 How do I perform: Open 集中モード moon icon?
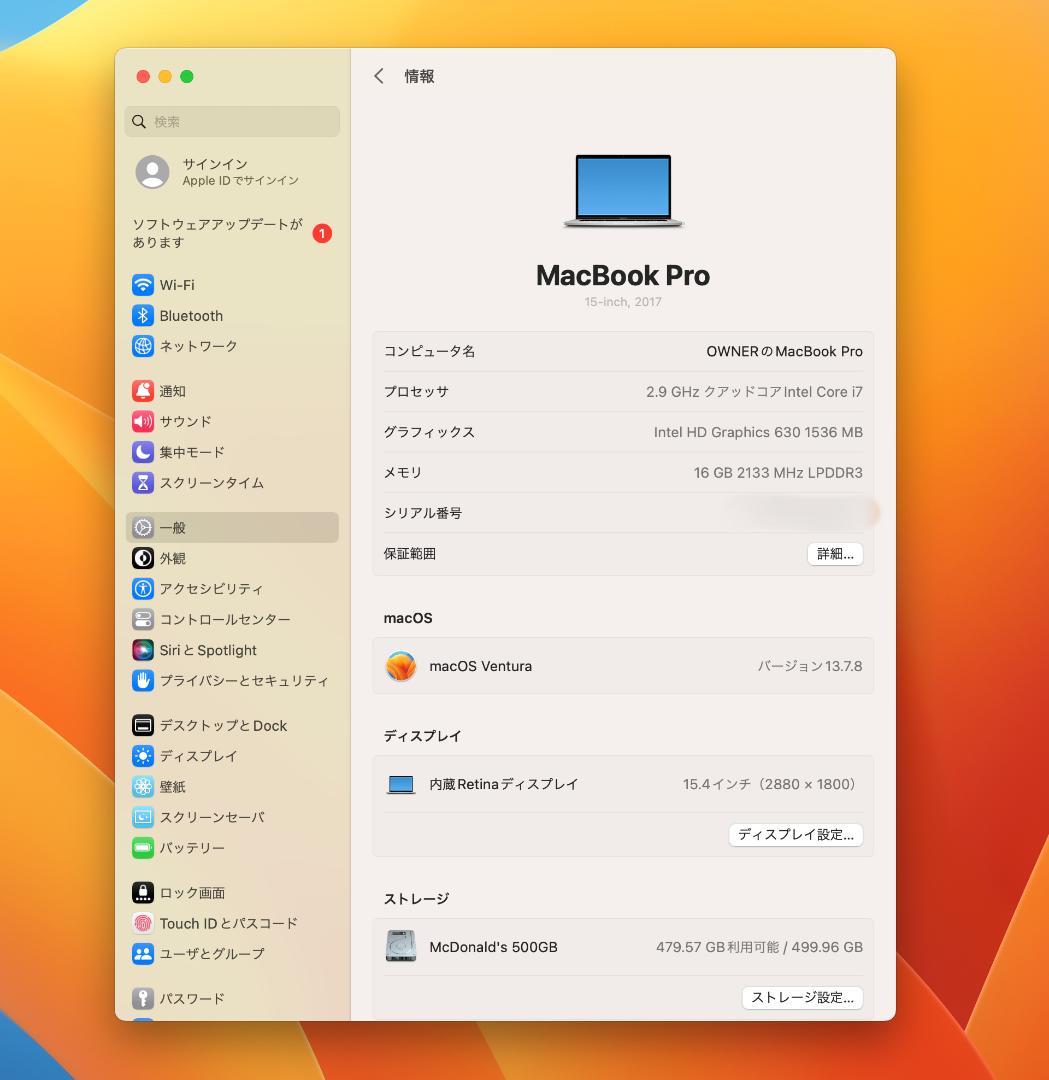tap(143, 452)
